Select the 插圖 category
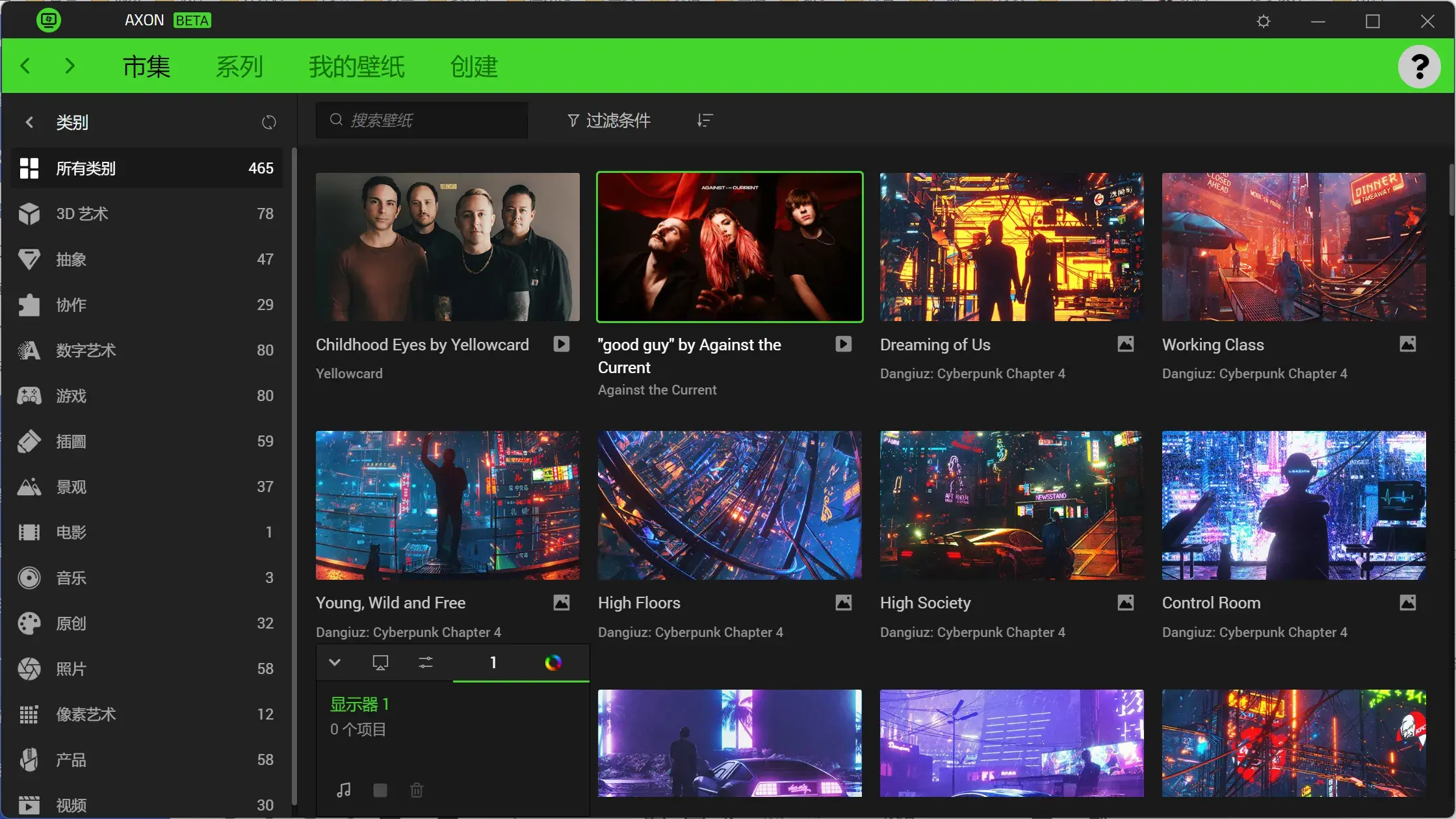This screenshot has height=819, width=1456. tap(147, 441)
